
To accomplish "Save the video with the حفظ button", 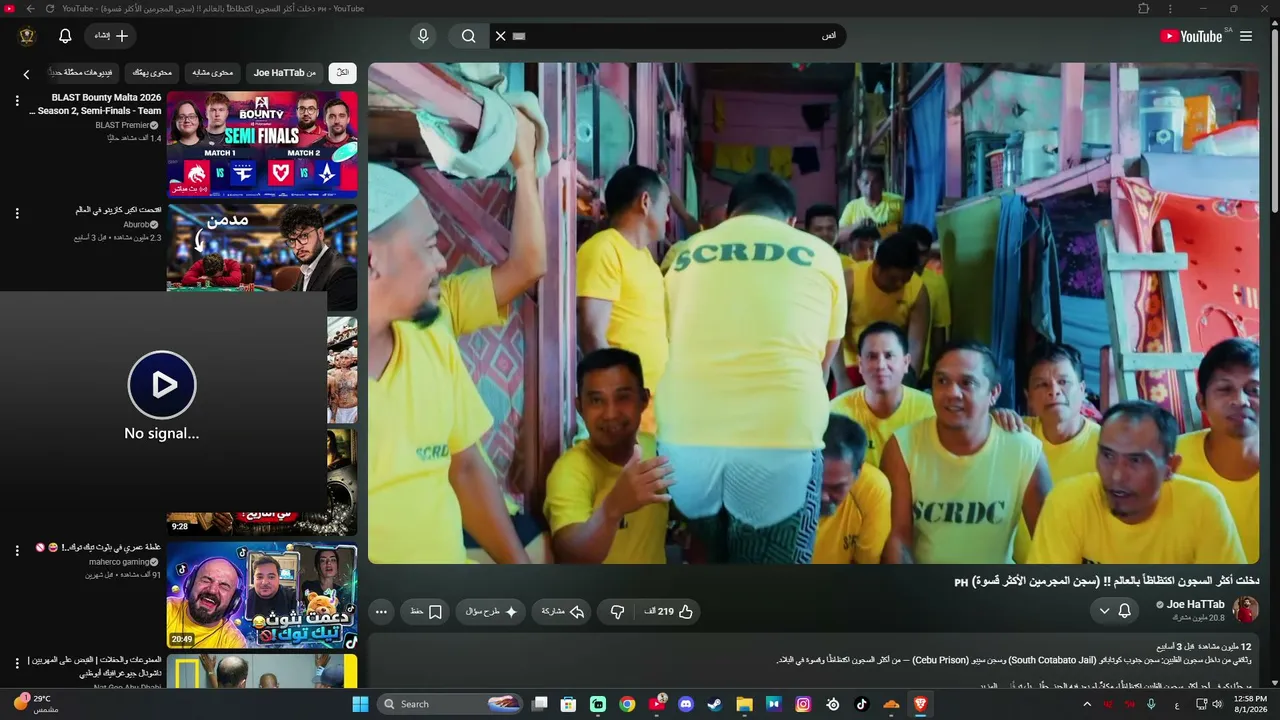I will [426, 611].
